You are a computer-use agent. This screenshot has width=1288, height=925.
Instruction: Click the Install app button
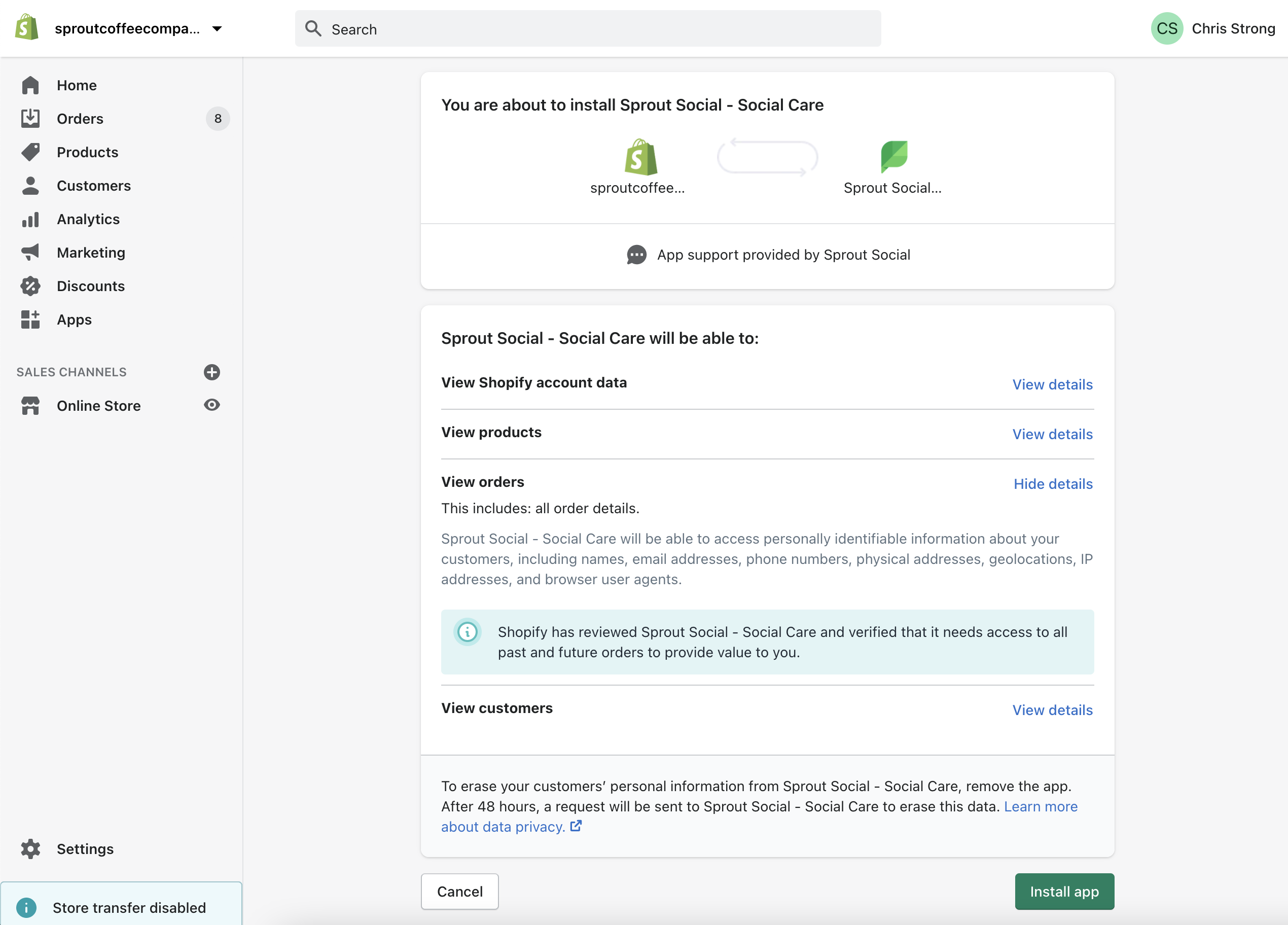click(1064, 892)
